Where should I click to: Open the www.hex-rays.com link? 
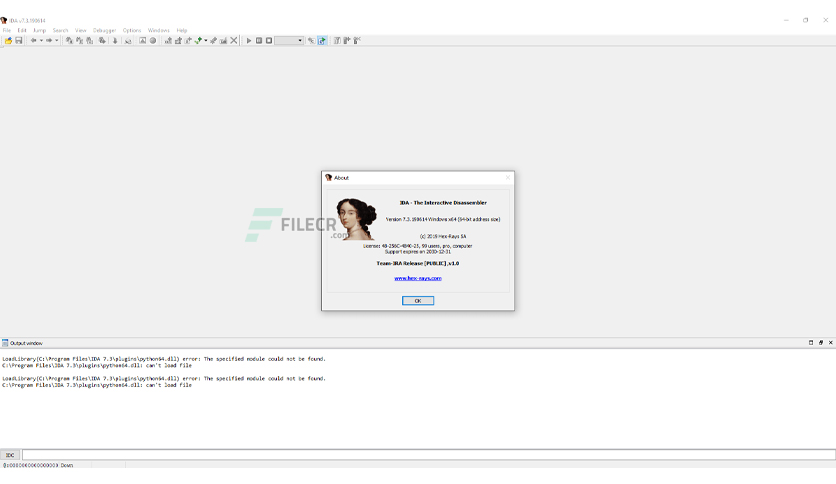[418, 278]
